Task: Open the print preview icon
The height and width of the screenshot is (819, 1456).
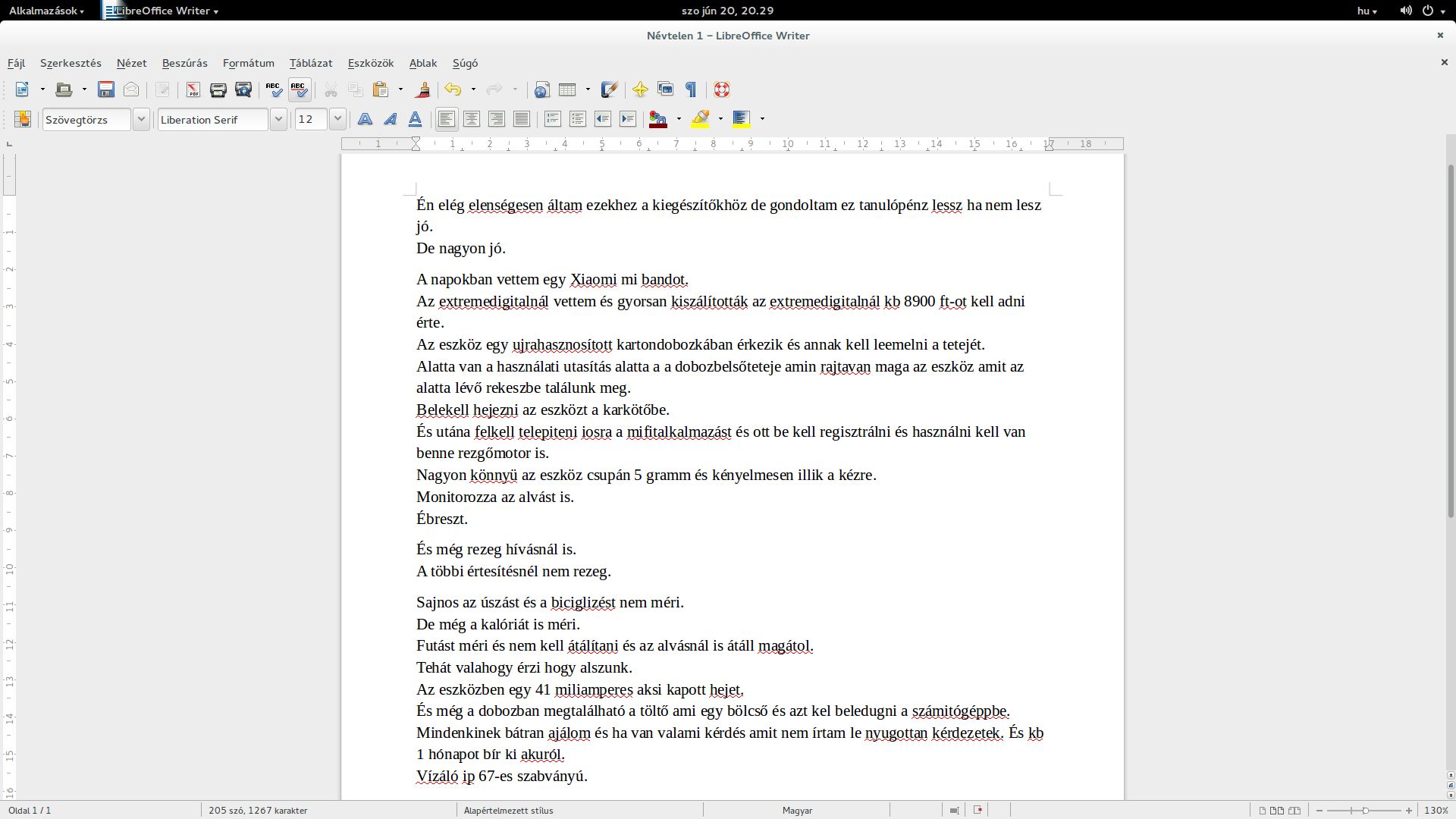Action: pyautogui.click(x=243, y=89)
